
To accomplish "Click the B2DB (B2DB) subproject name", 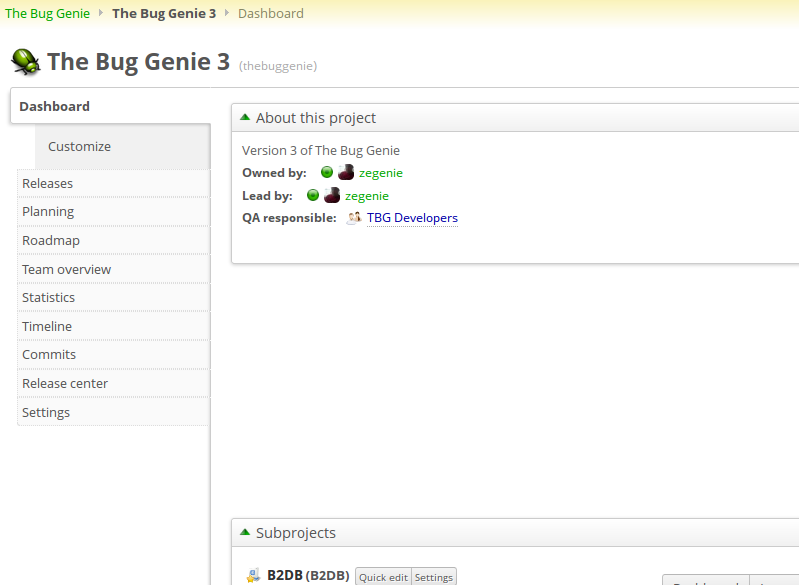I will pyautogui.click(x=308, y=576).
